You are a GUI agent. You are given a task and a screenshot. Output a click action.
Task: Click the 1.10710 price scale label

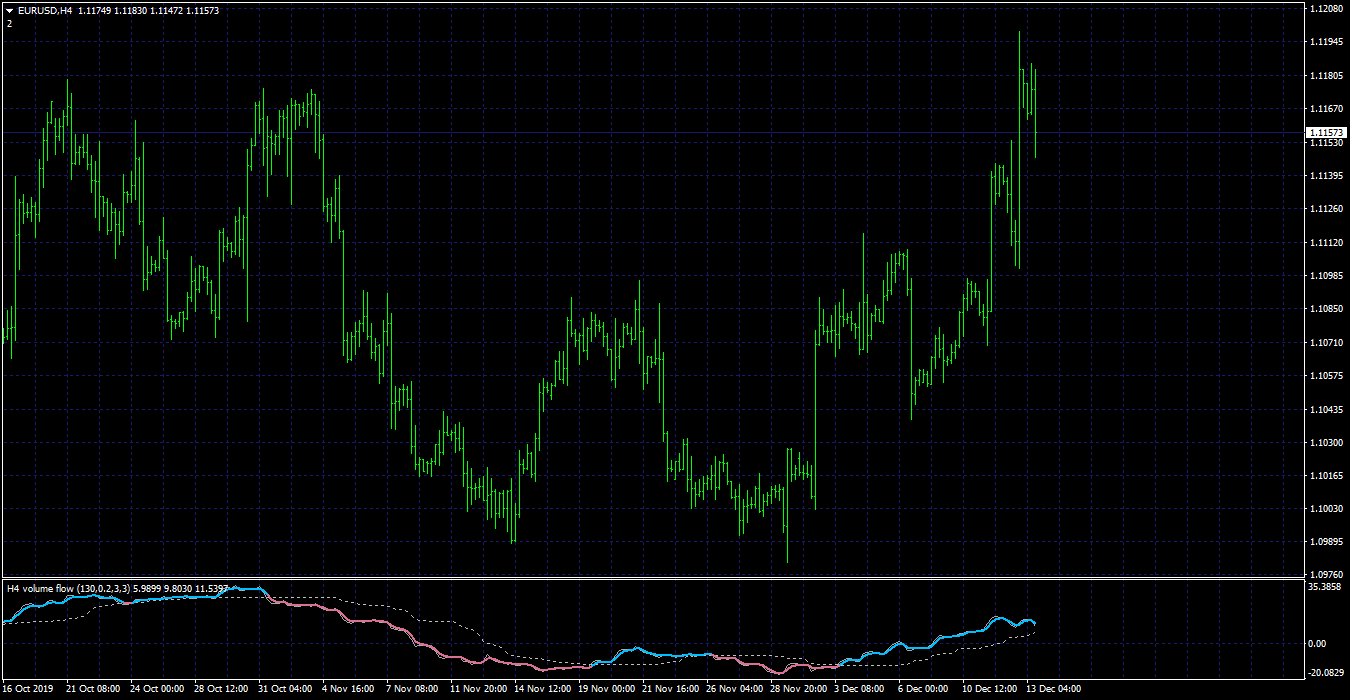coord(1325,342)
